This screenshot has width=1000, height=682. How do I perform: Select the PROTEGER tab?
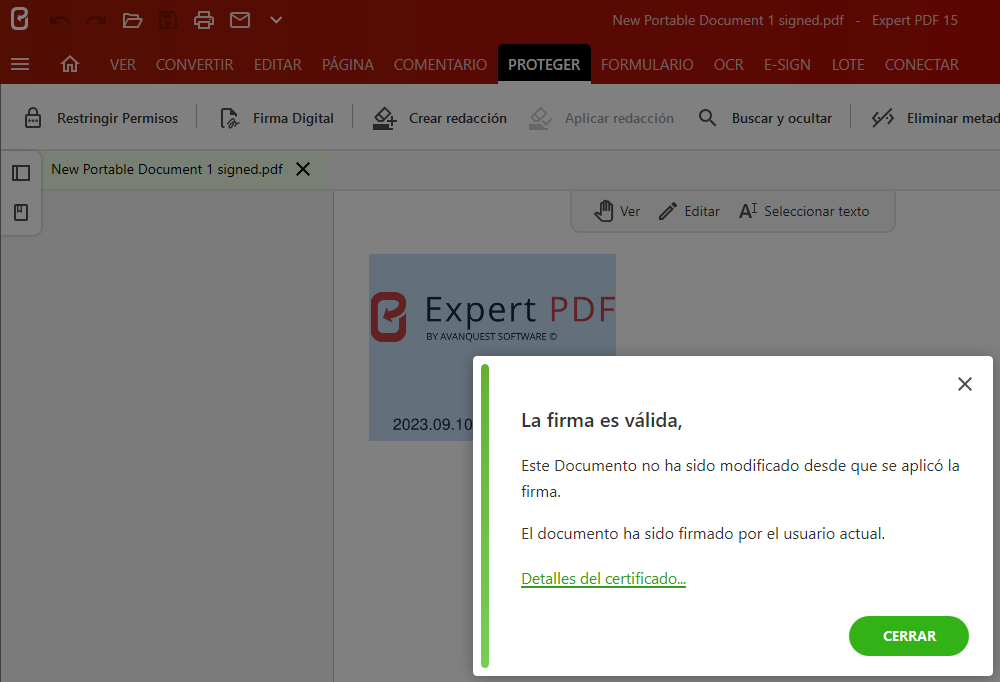coord(544,64)
